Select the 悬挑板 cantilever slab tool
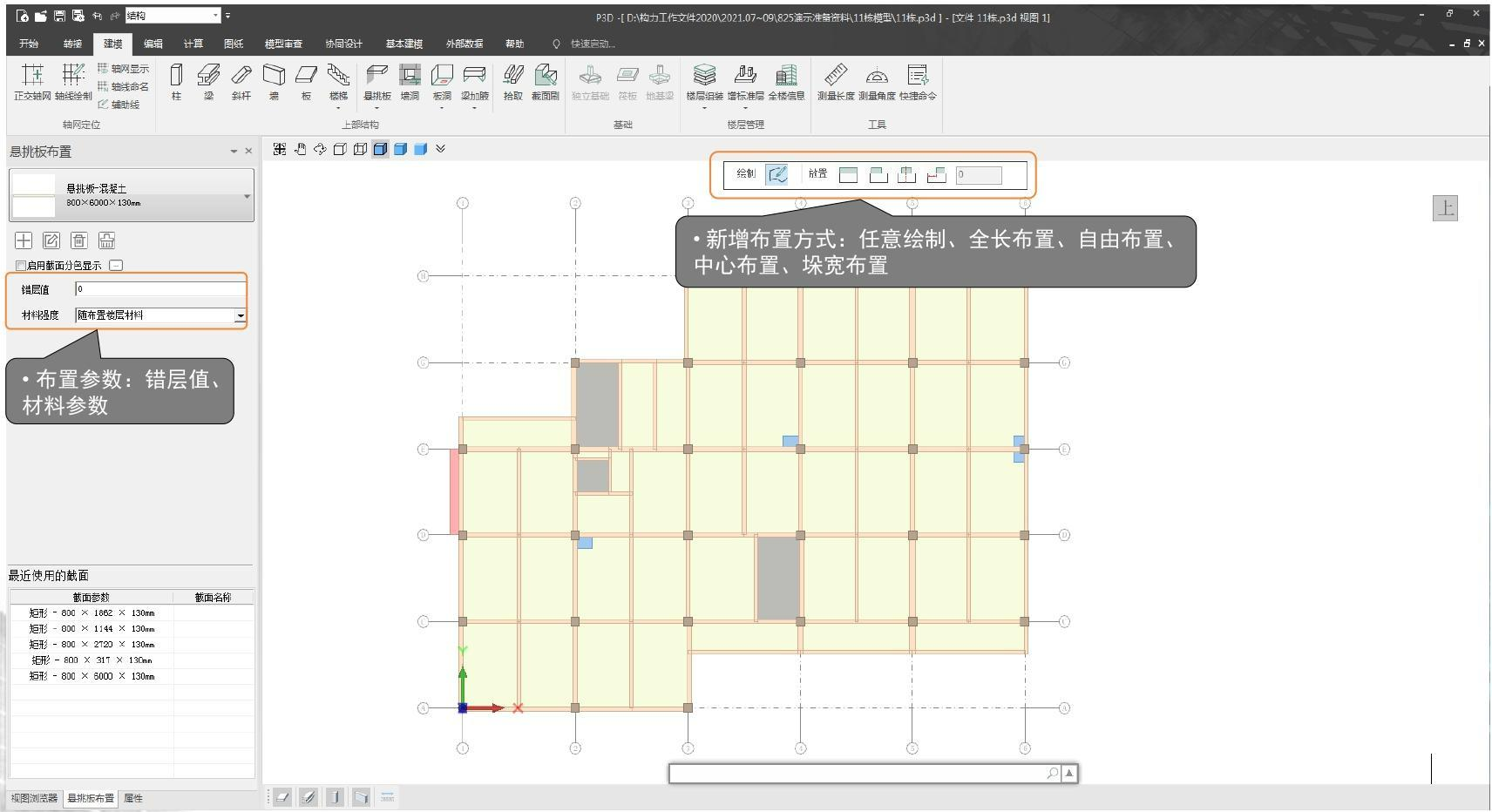Screen dimensions: 1492x812 pyautogui.click(x=376, y=82)
